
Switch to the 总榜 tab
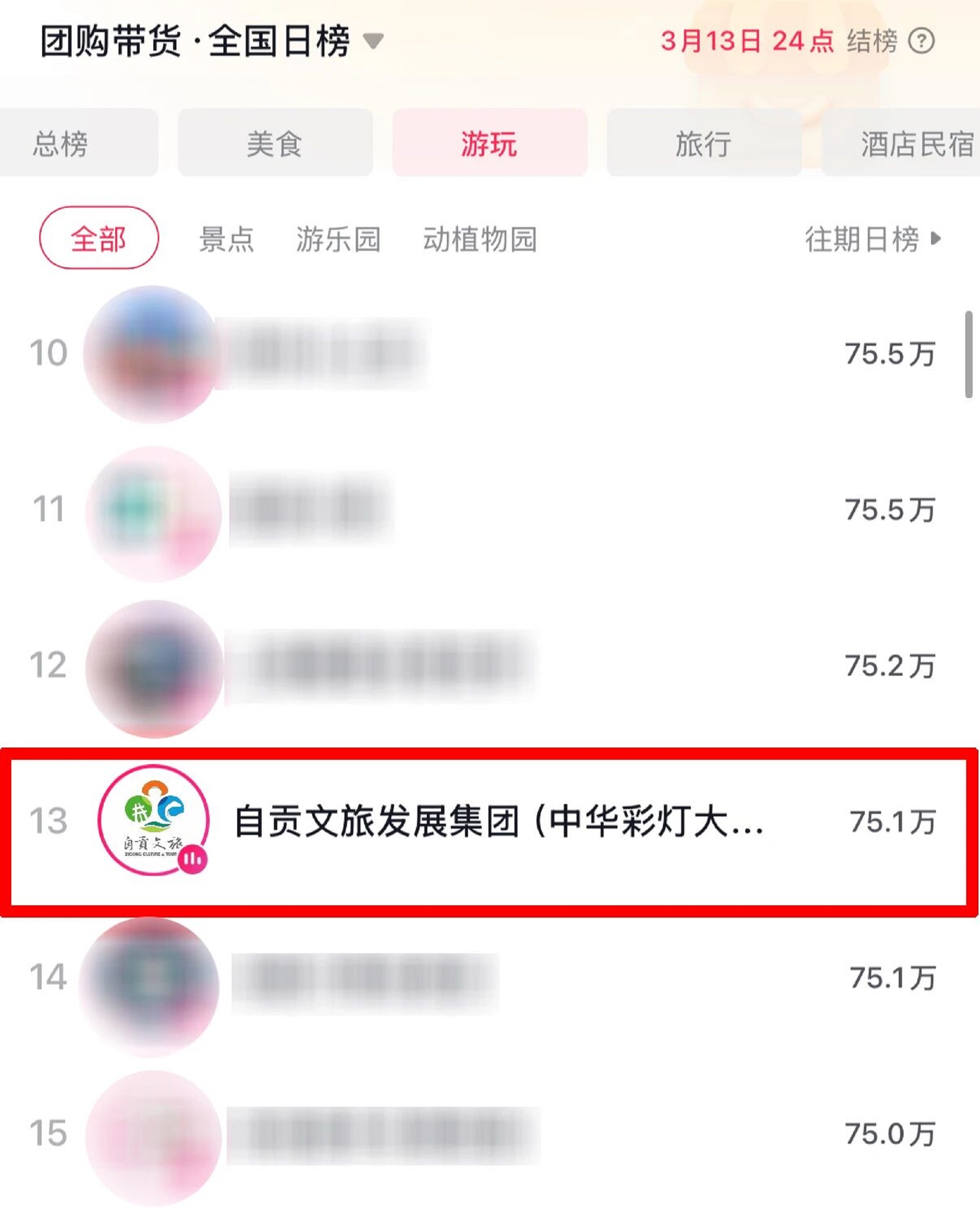pos(79,143)
